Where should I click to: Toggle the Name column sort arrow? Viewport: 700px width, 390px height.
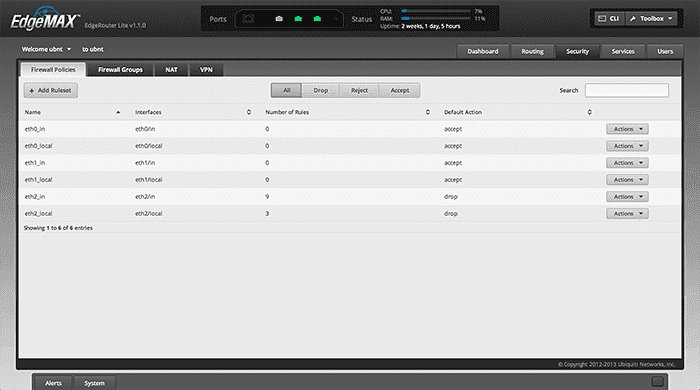coord(118,112)
